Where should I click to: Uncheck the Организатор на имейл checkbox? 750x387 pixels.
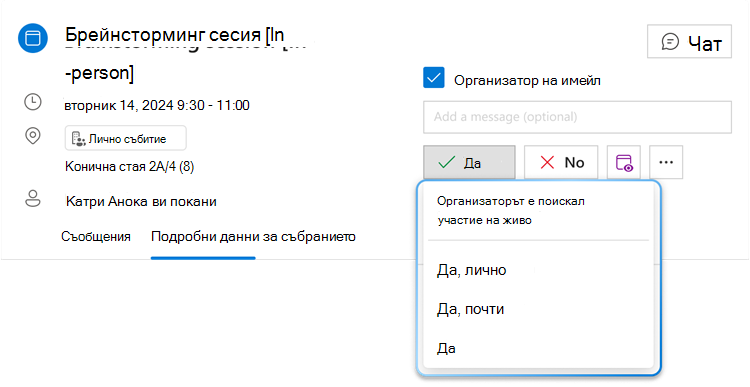pos(434,77)
